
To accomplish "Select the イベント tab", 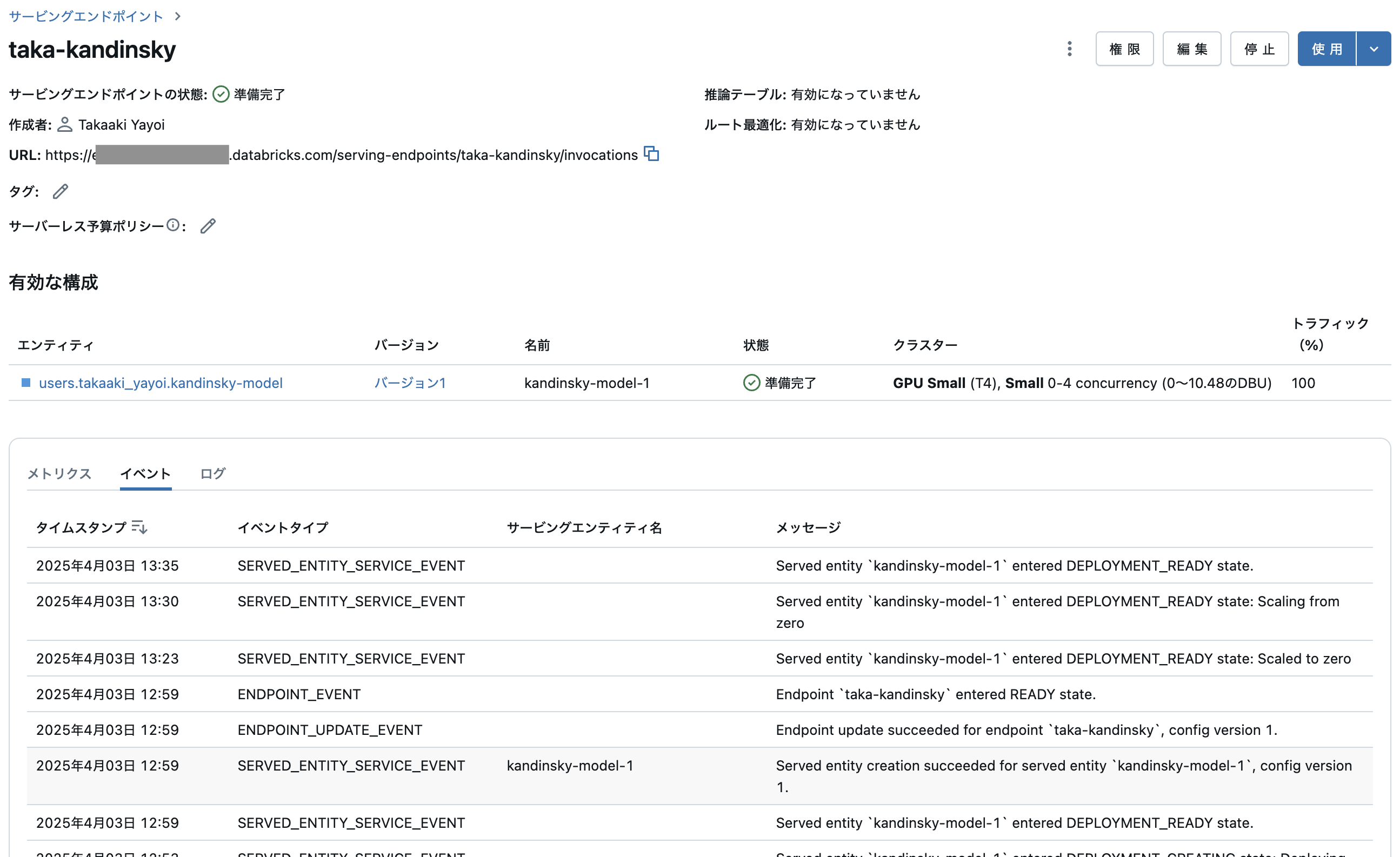I will [x=145, y=474].
